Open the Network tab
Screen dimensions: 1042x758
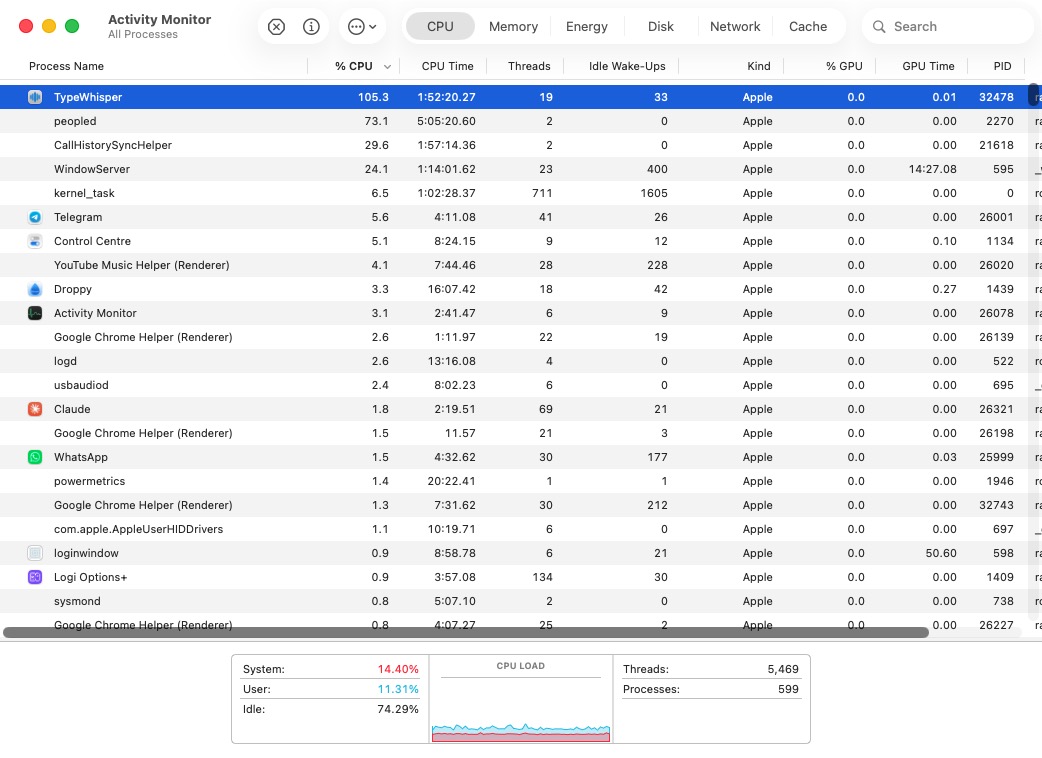[735, 27]
